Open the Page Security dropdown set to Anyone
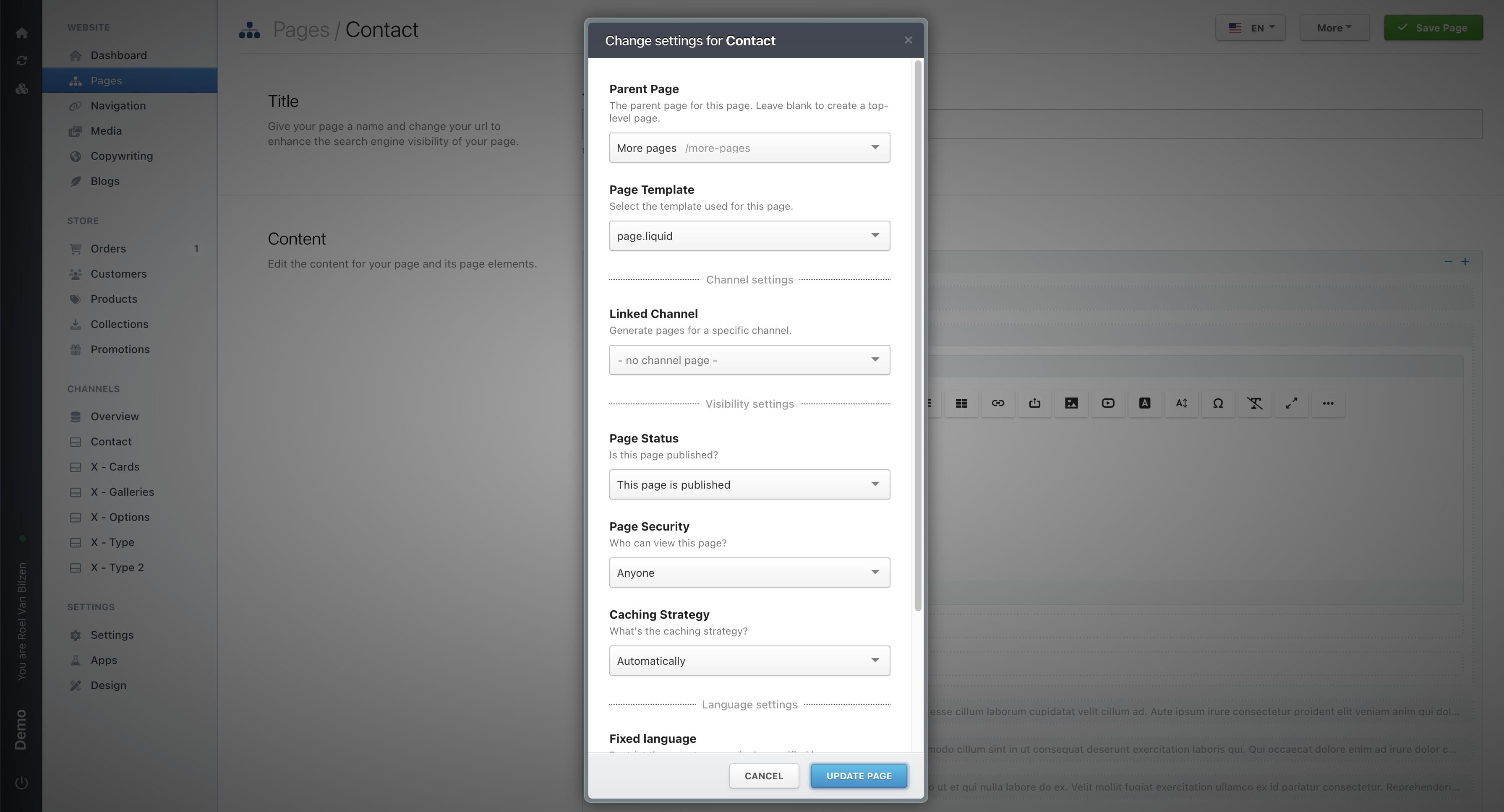This screenshot has width=1504, height=812. [x=749, y=572]
